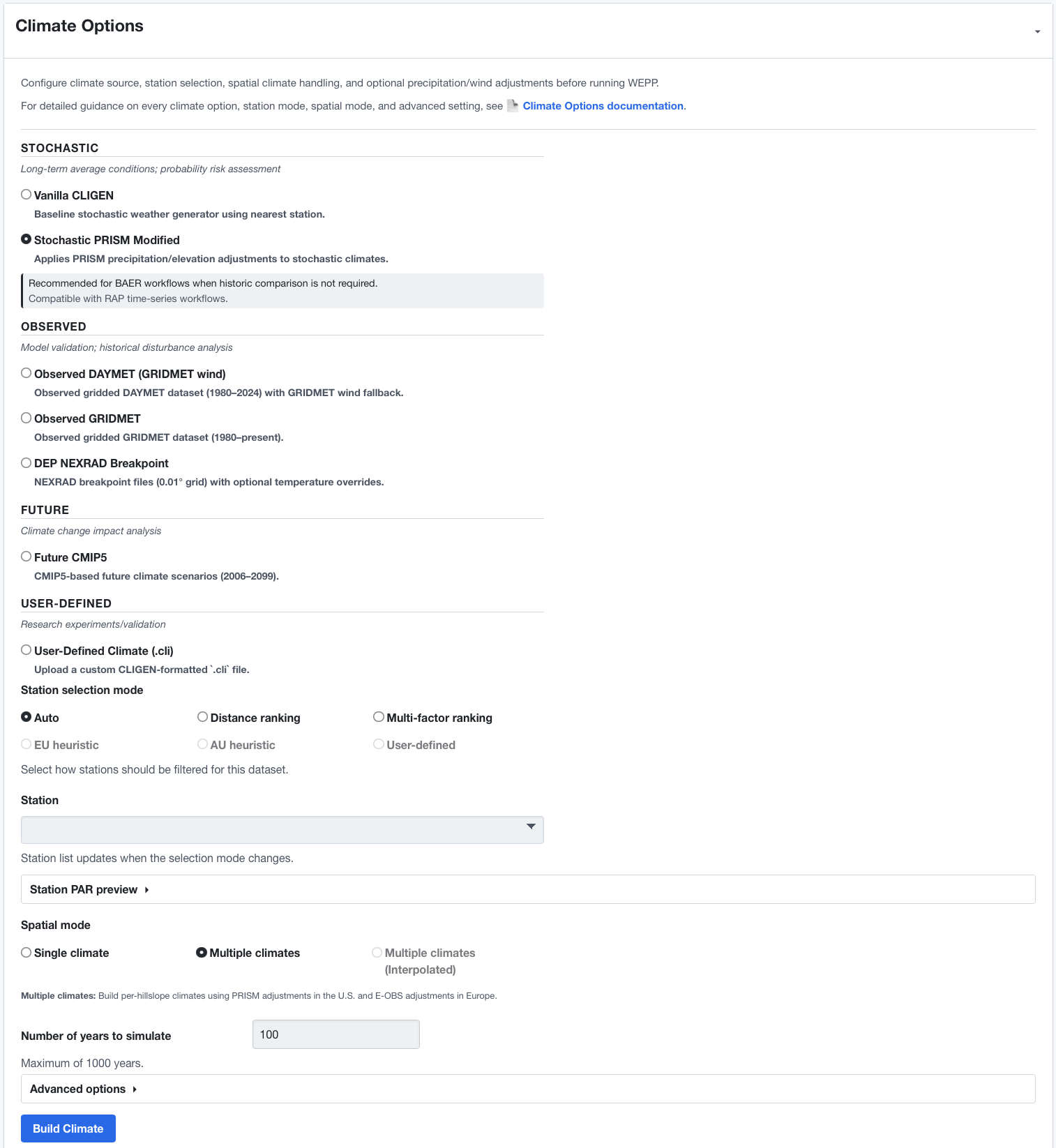Viewport: 1056px width, 1148px height.
Task: Collapse the Climate Options panel caret
Action: coord(1037,31)
